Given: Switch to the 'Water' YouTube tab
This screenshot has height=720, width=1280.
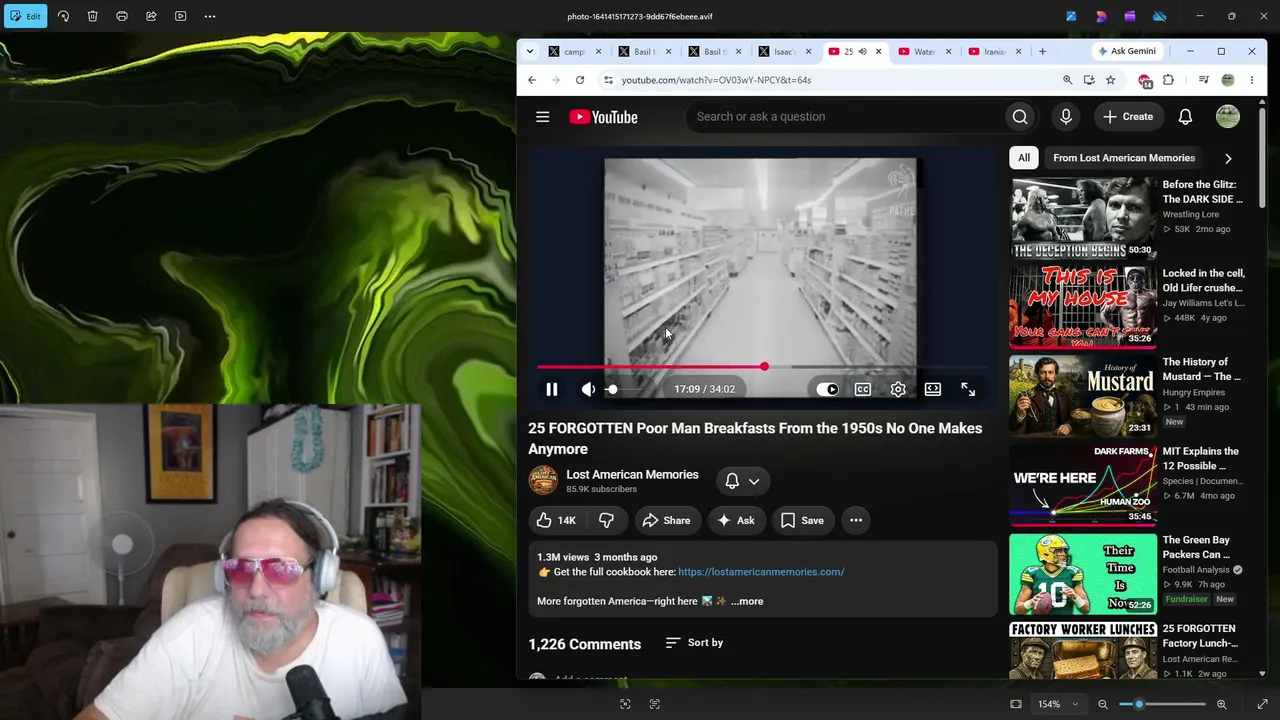Looking at the screenshot, I should point(924,51).
